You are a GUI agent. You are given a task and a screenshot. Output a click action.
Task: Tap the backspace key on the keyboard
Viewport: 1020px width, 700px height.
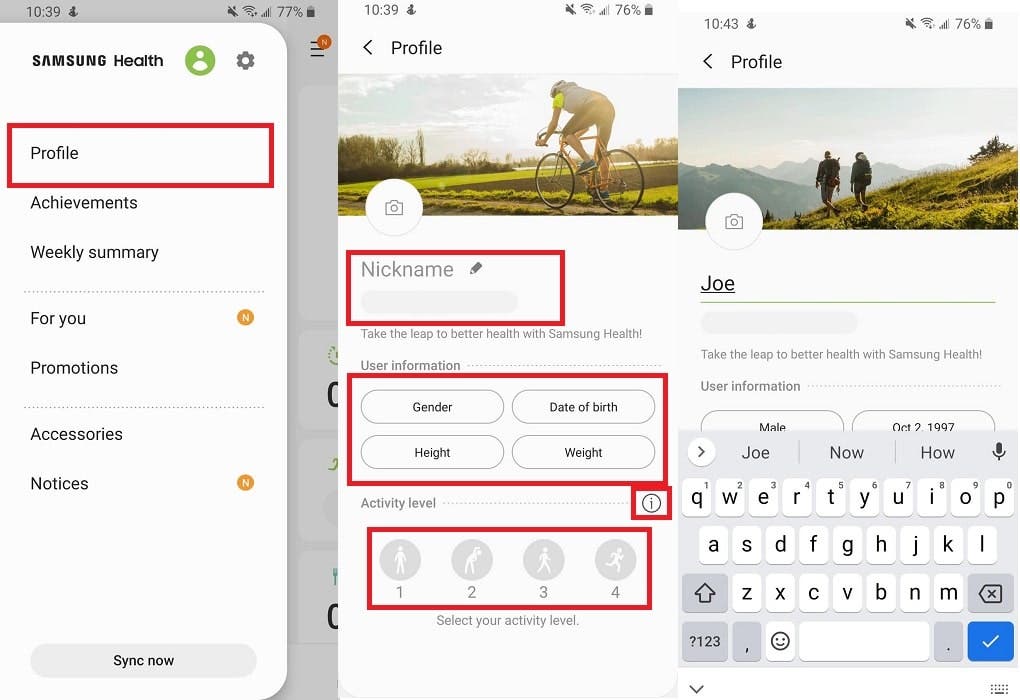(x=990, y=593)
